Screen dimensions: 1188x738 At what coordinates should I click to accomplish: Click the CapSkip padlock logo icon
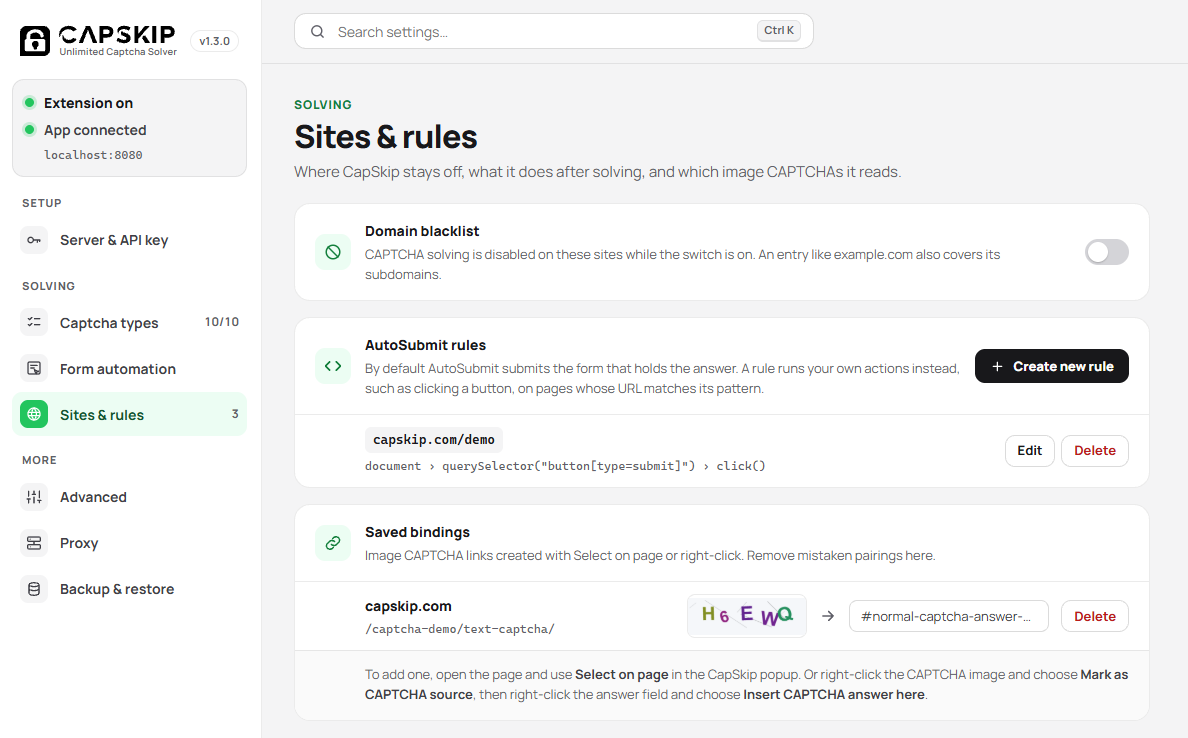[35, 40]
